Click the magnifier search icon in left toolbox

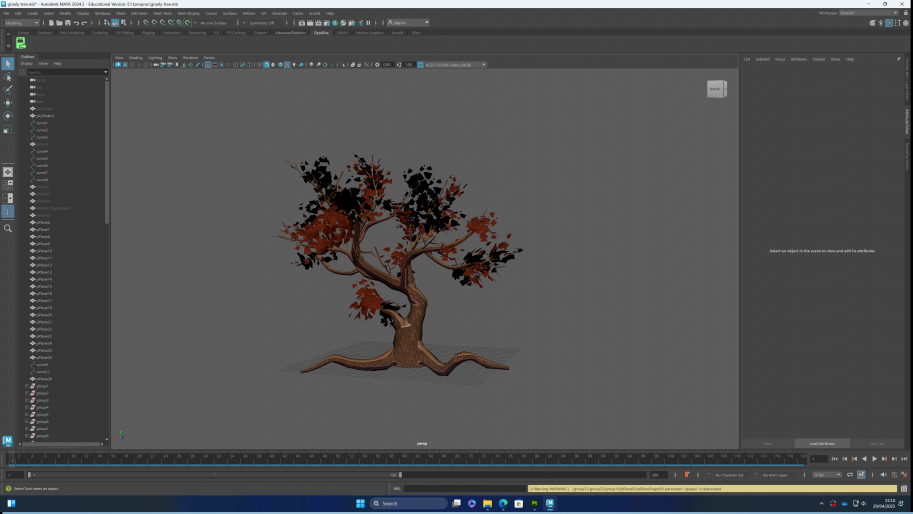pos(8,228)
